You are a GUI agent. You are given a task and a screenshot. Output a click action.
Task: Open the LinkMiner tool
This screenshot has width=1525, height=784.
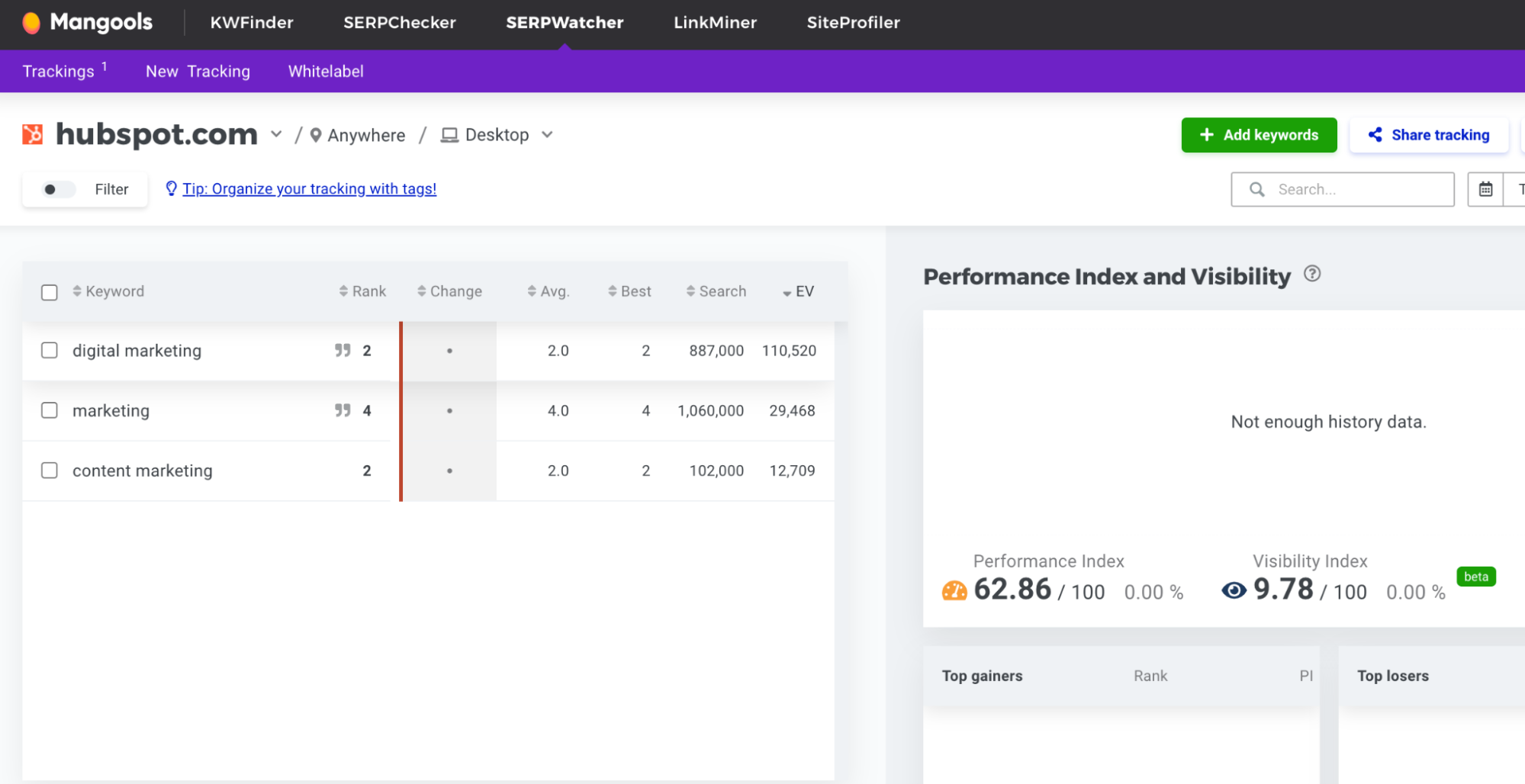[x=715, y=23]
